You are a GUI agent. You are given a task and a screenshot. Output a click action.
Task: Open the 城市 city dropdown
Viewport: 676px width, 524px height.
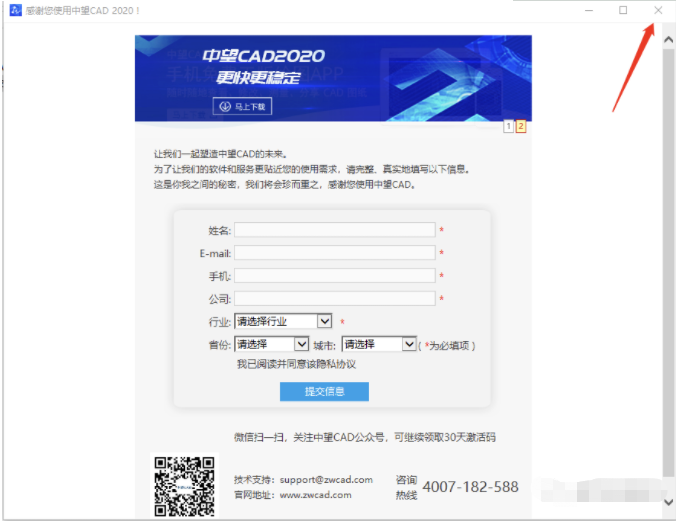(379, 344)
